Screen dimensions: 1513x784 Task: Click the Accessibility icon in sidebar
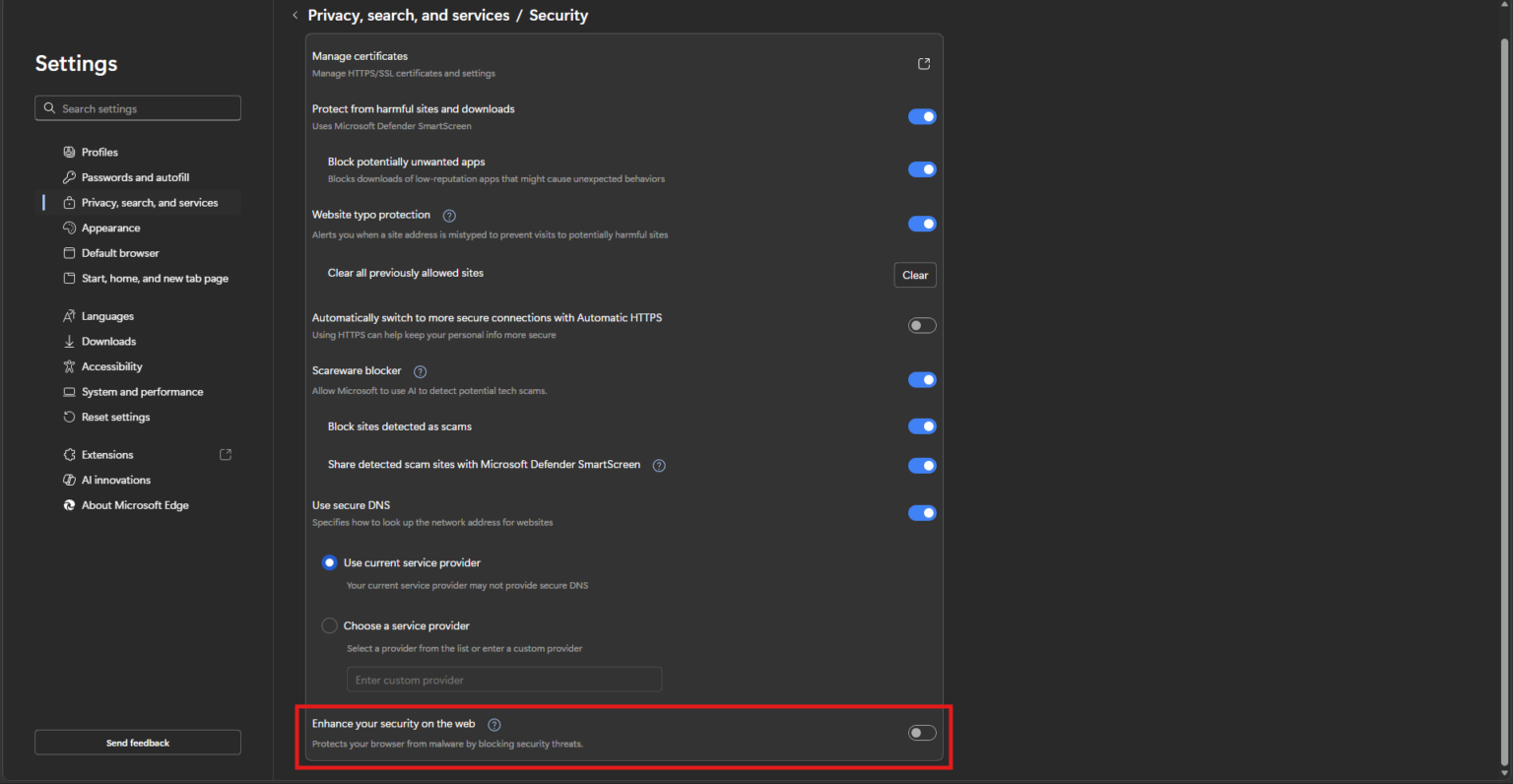click(69, 366)
